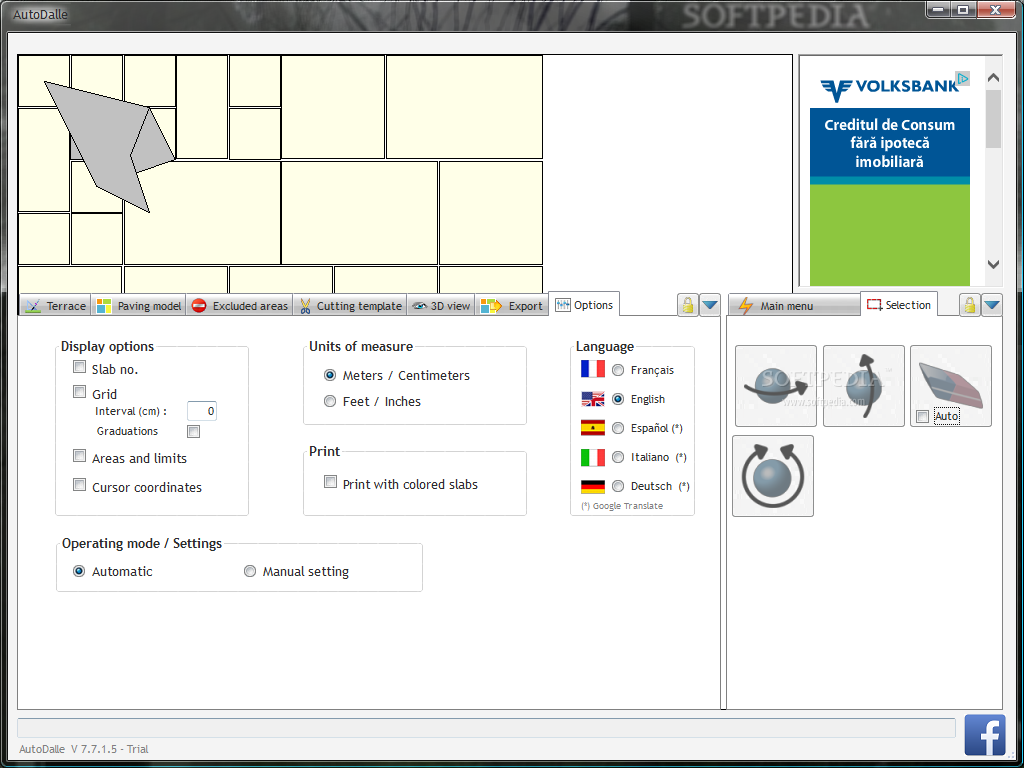Click the AutoDalle V 7.7.1.5 - Trial text
1024x768 pixels.
tap(84, 749)
